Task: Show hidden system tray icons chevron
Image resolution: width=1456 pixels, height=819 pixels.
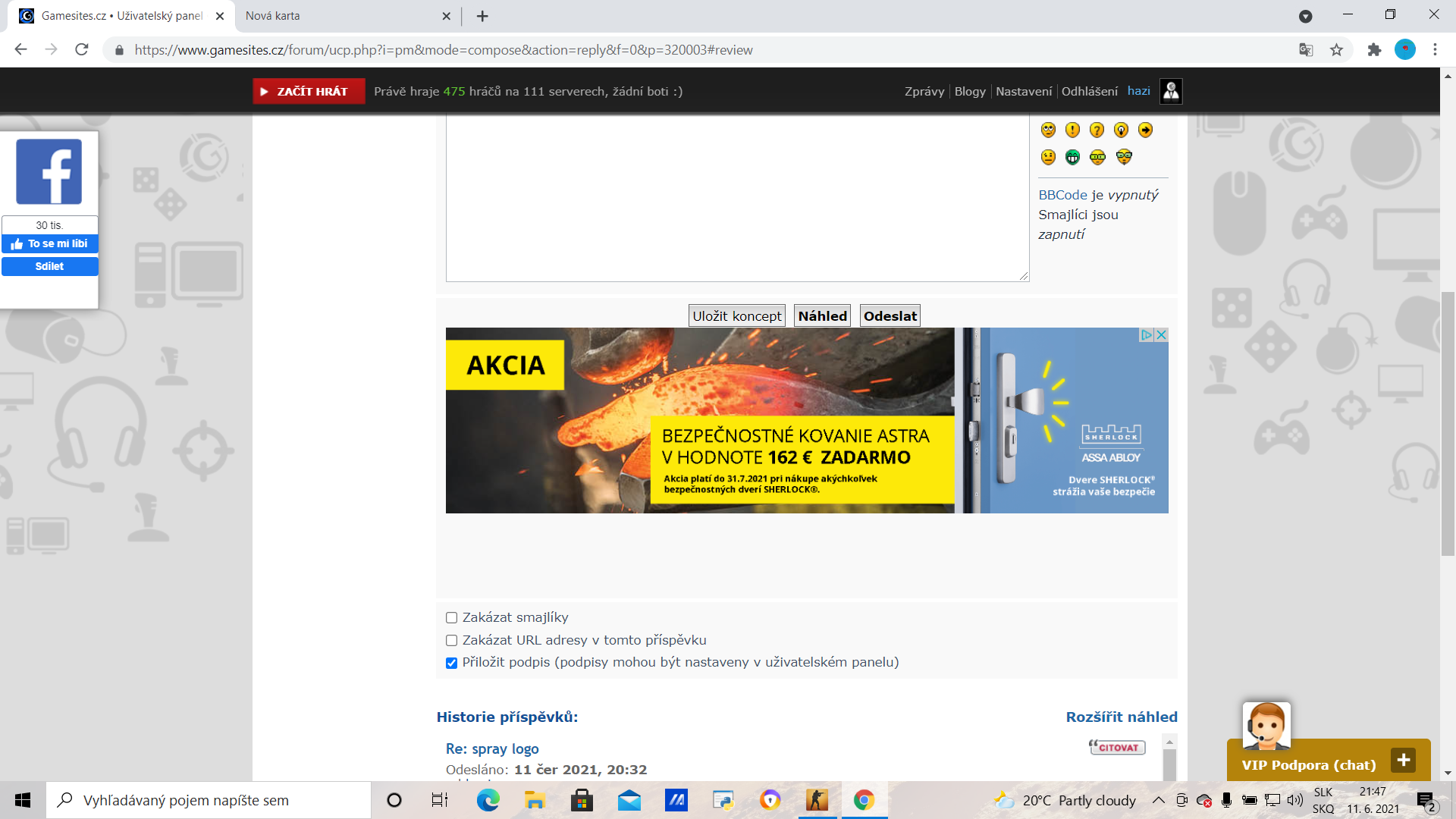Action: pos(1158,800)
